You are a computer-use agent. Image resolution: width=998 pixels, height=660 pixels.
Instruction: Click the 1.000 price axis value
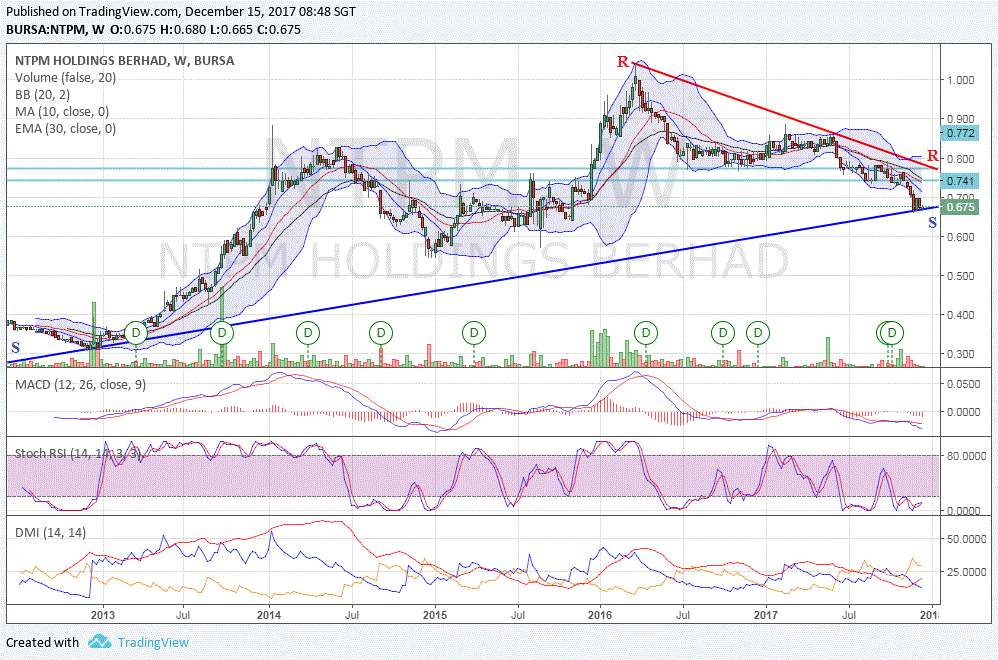[961, 80]
